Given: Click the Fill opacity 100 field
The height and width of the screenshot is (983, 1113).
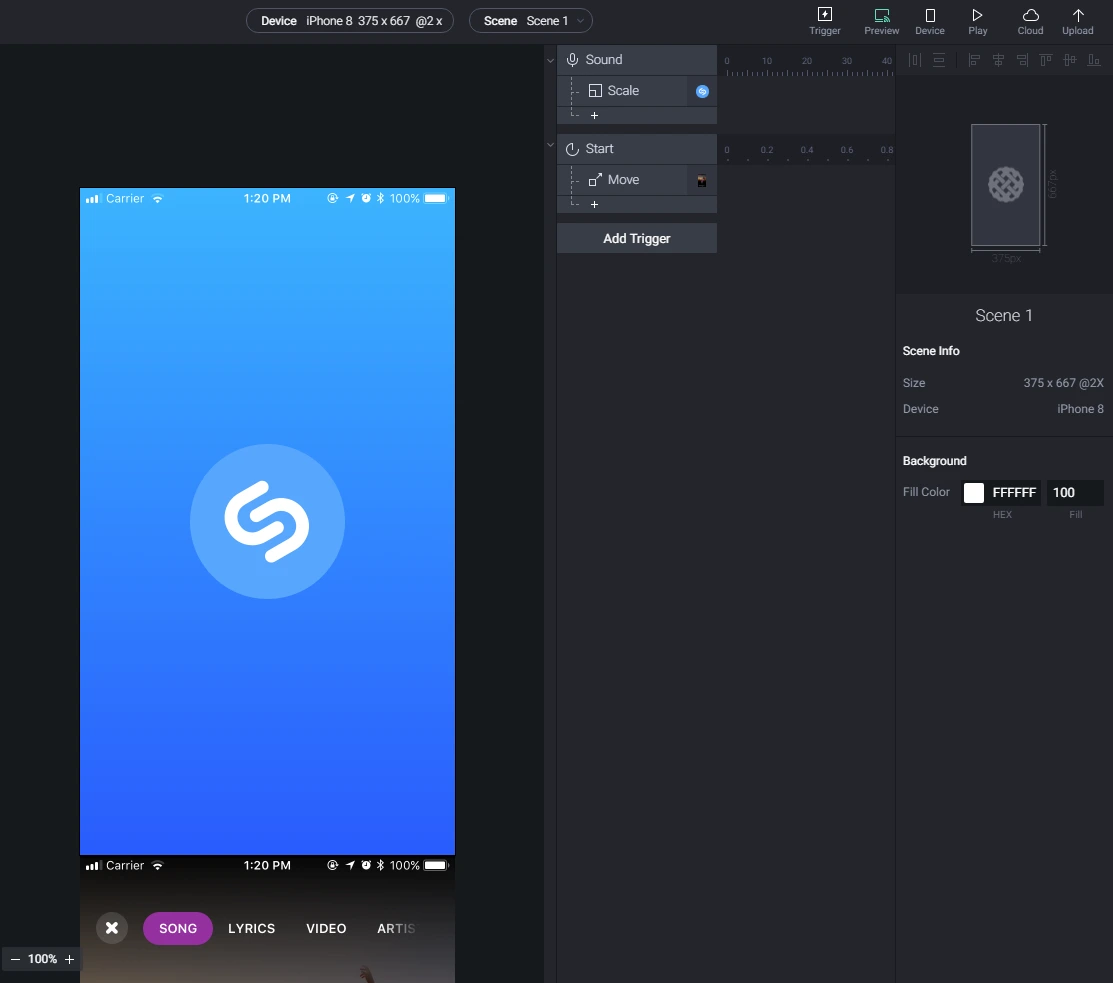Looking at the screenshot, I should [1075, 493].
